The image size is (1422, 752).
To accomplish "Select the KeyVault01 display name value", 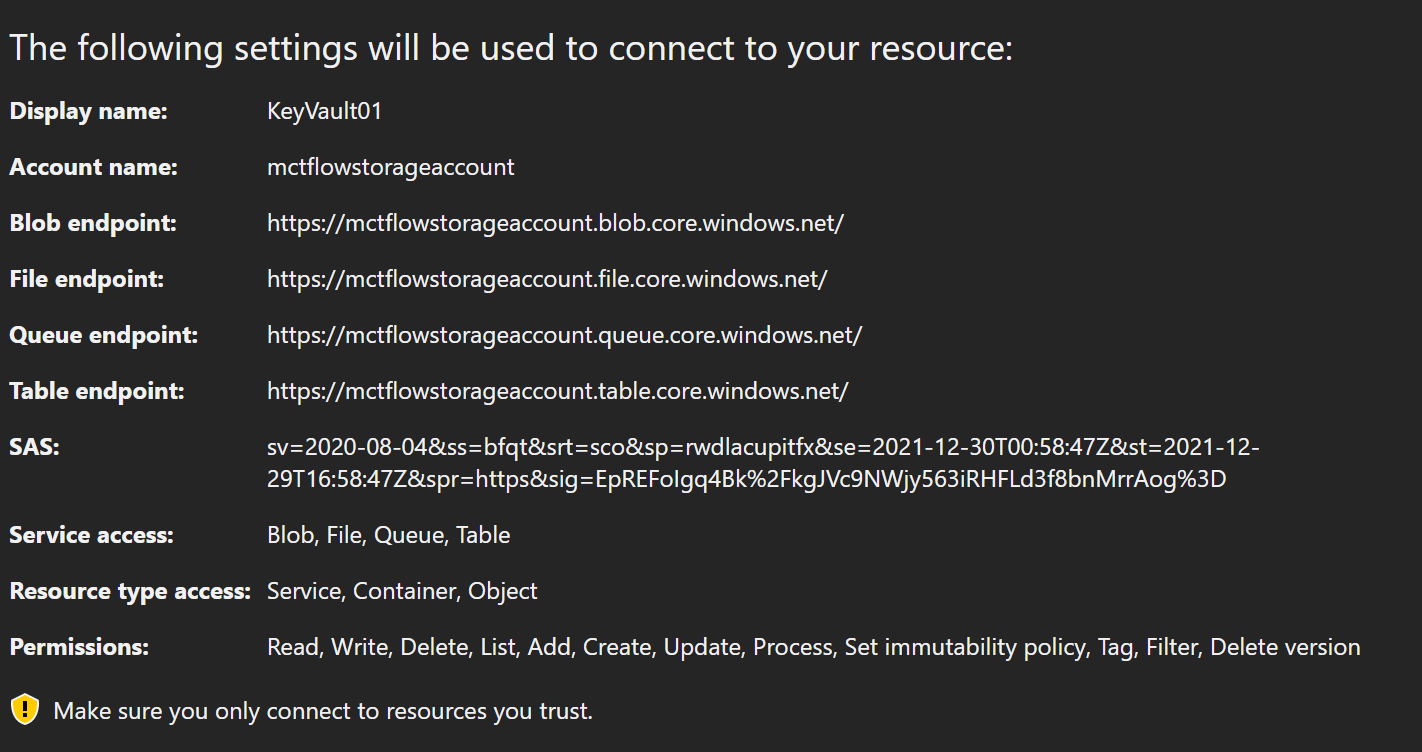I will click(x=324, y=111).
